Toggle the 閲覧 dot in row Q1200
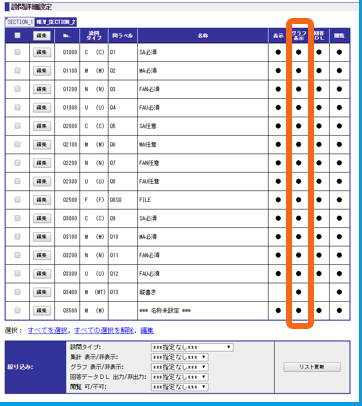This screenshot has height=406, width=362. click(x=339, y=89)
